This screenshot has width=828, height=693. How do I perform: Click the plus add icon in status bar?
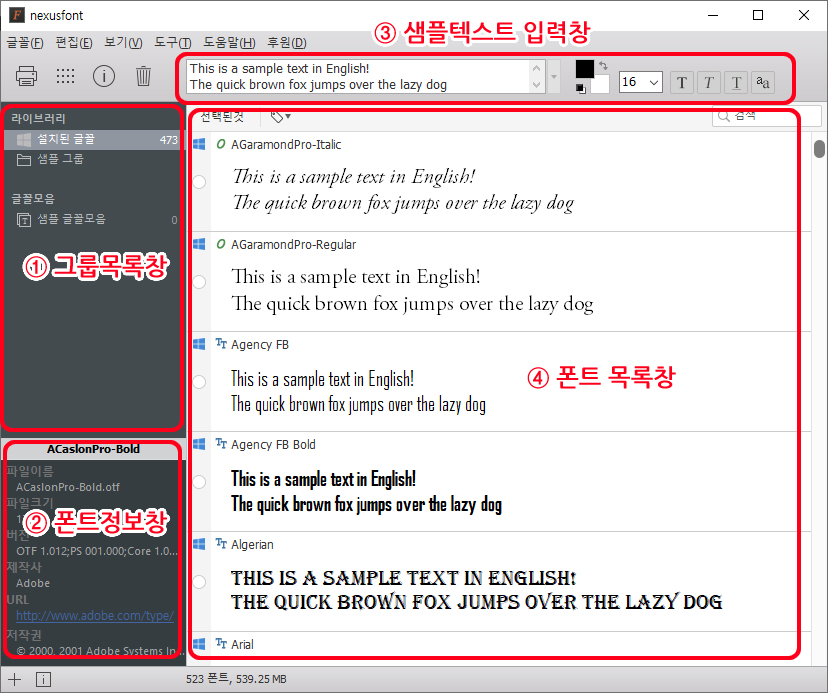[x=15, y=679]
